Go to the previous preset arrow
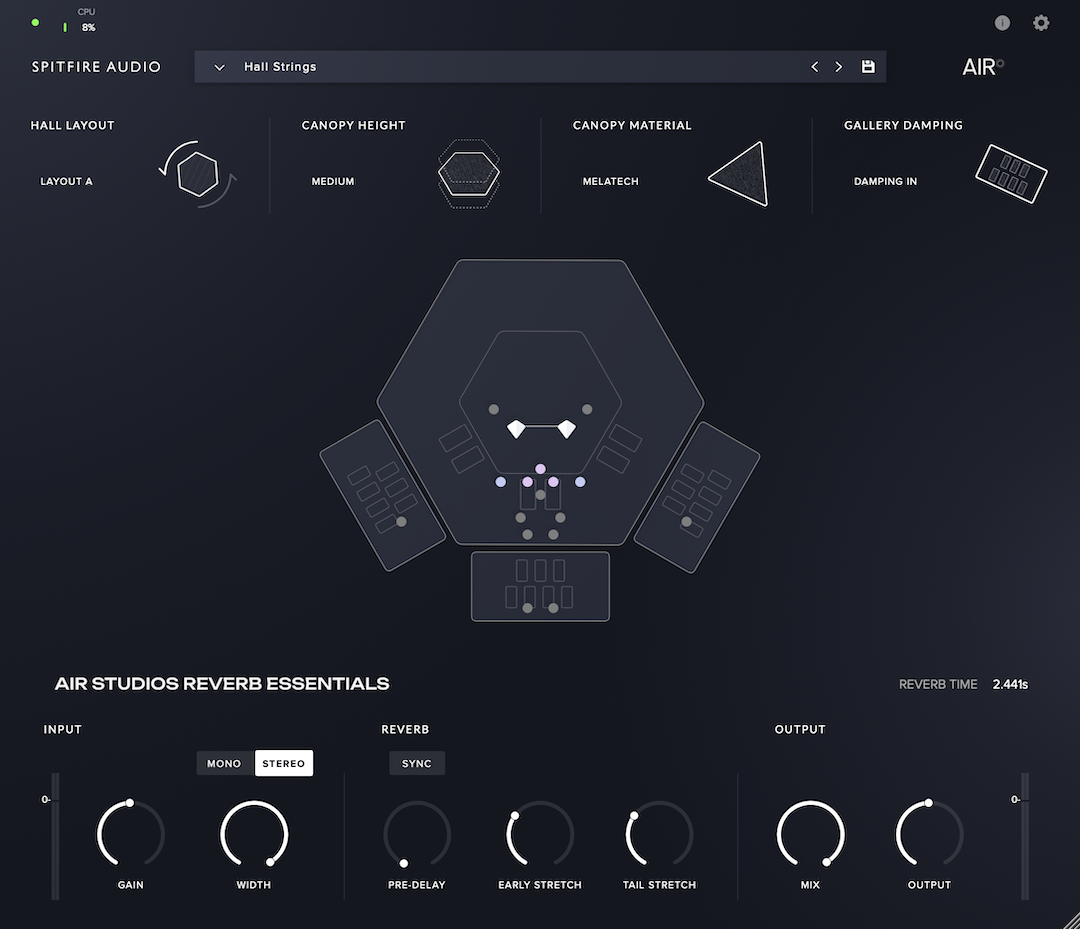Viewport: 1080px width, 929px height. 814,67
